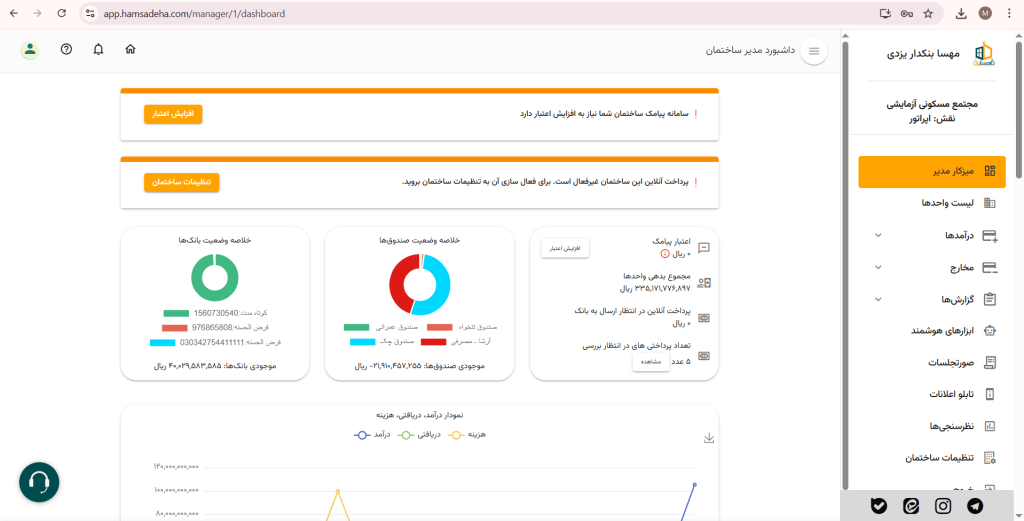The image size is (1024, 521).
Task: Toggle the دریافتی series in chart legend
Action: 420,434
